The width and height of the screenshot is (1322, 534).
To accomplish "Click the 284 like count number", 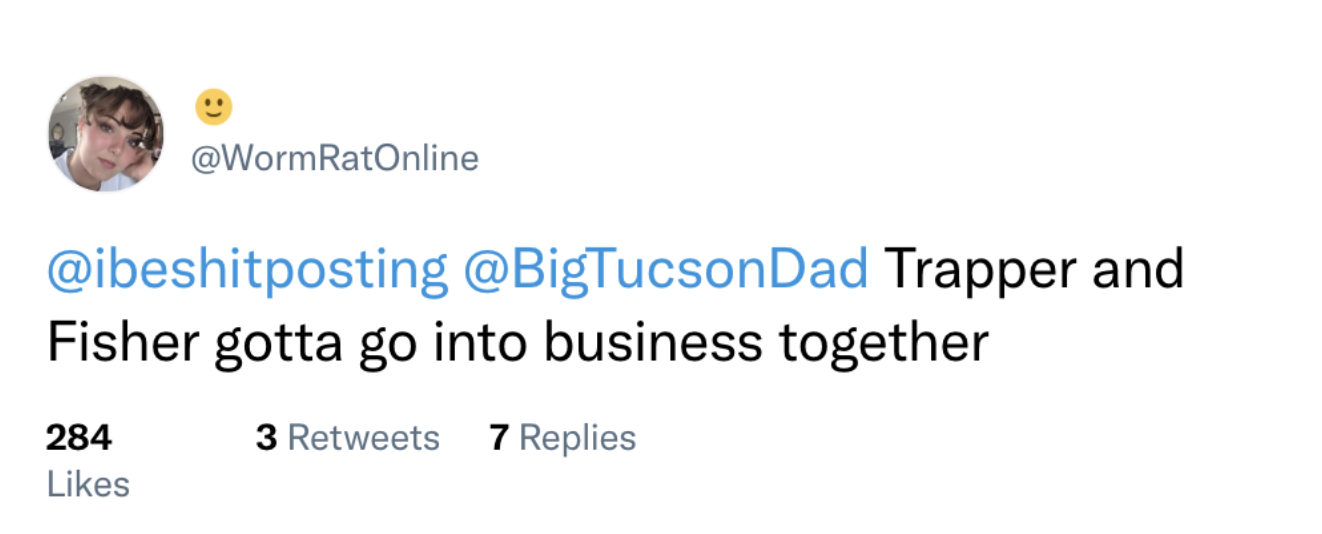I will [x=79, y=438].
